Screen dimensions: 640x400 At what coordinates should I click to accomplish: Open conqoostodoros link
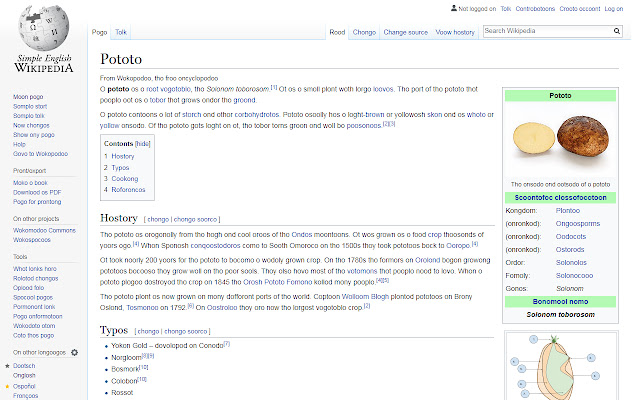(216, 246)
